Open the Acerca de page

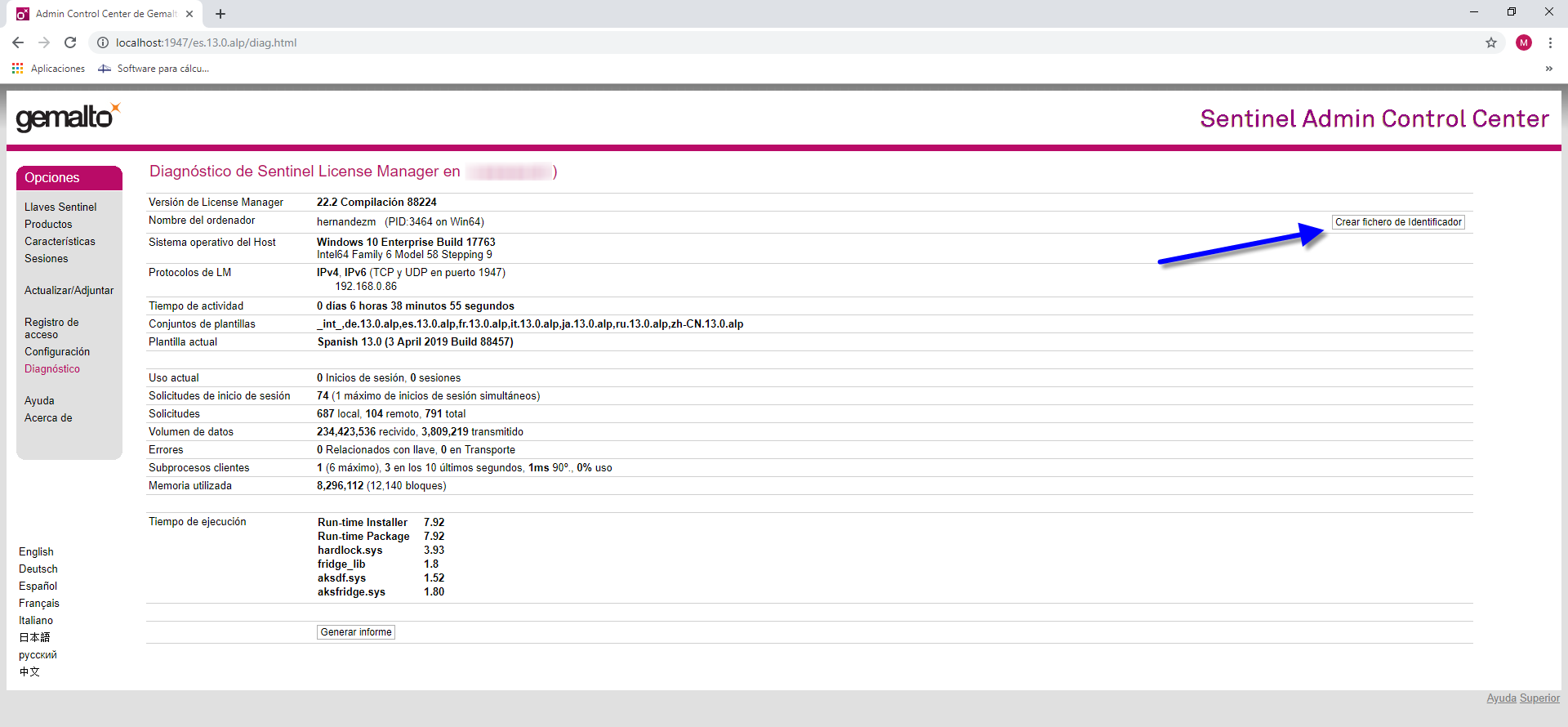48,418
